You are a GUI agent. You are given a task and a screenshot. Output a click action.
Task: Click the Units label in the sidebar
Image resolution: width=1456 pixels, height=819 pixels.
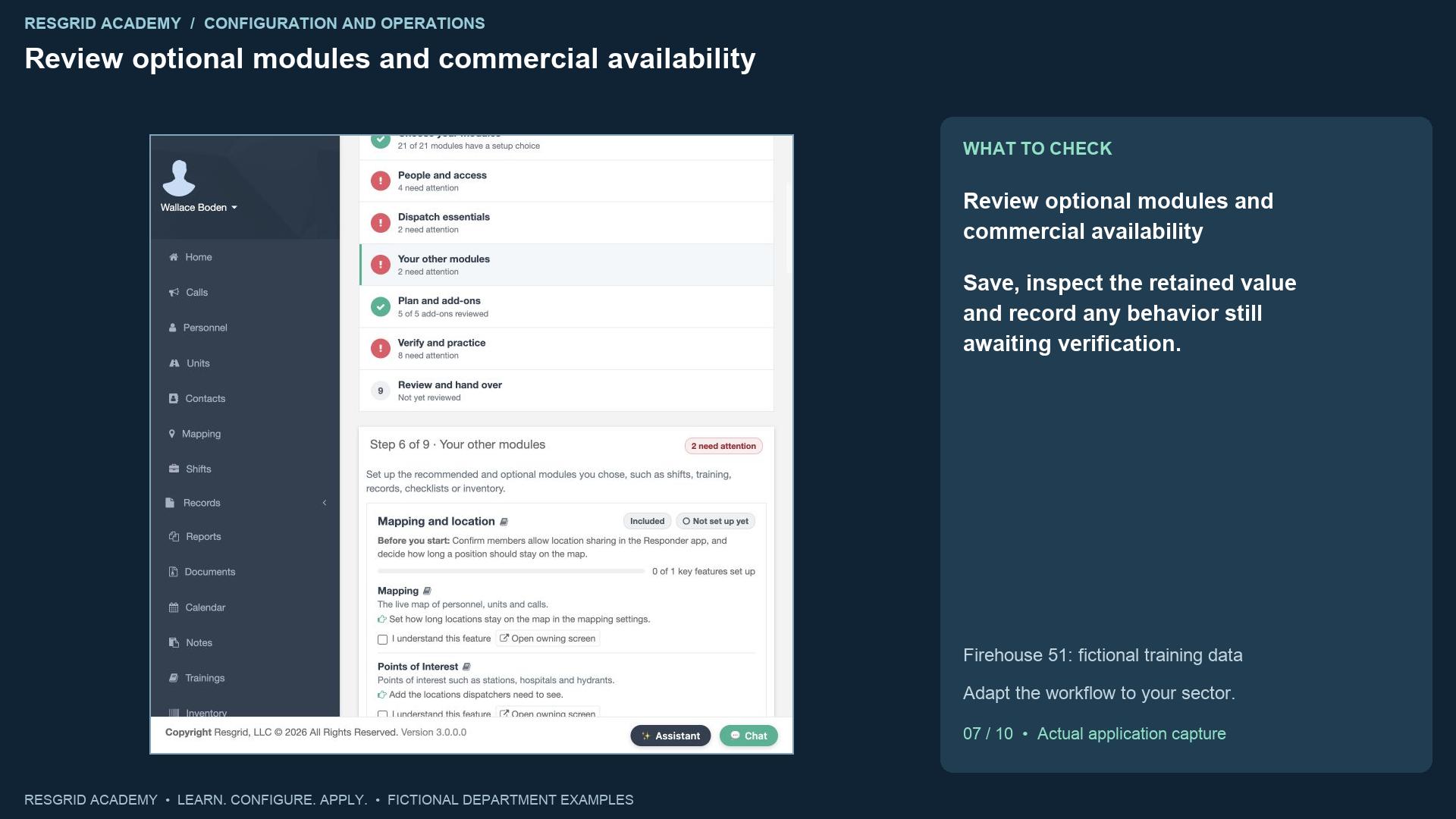[x=199, y=363]
